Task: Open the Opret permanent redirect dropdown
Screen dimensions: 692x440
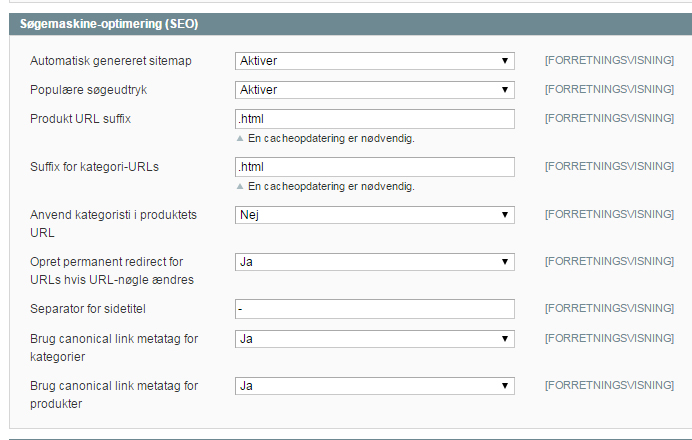Action: 375,262
